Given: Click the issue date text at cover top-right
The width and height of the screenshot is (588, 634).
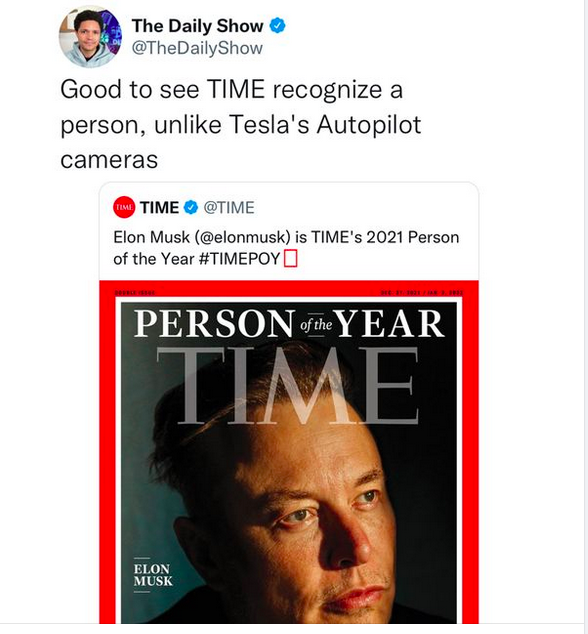Looking at the screenshot, I should 422,293.
